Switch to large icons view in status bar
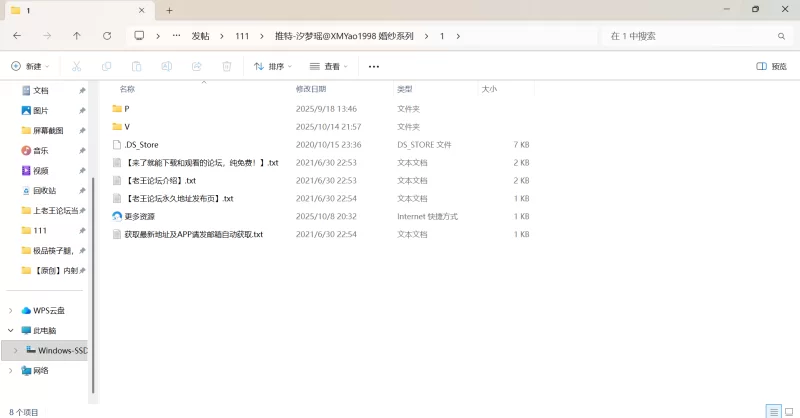Image resolution: width=800 pixels, height=418 pixels. point(788,411)
